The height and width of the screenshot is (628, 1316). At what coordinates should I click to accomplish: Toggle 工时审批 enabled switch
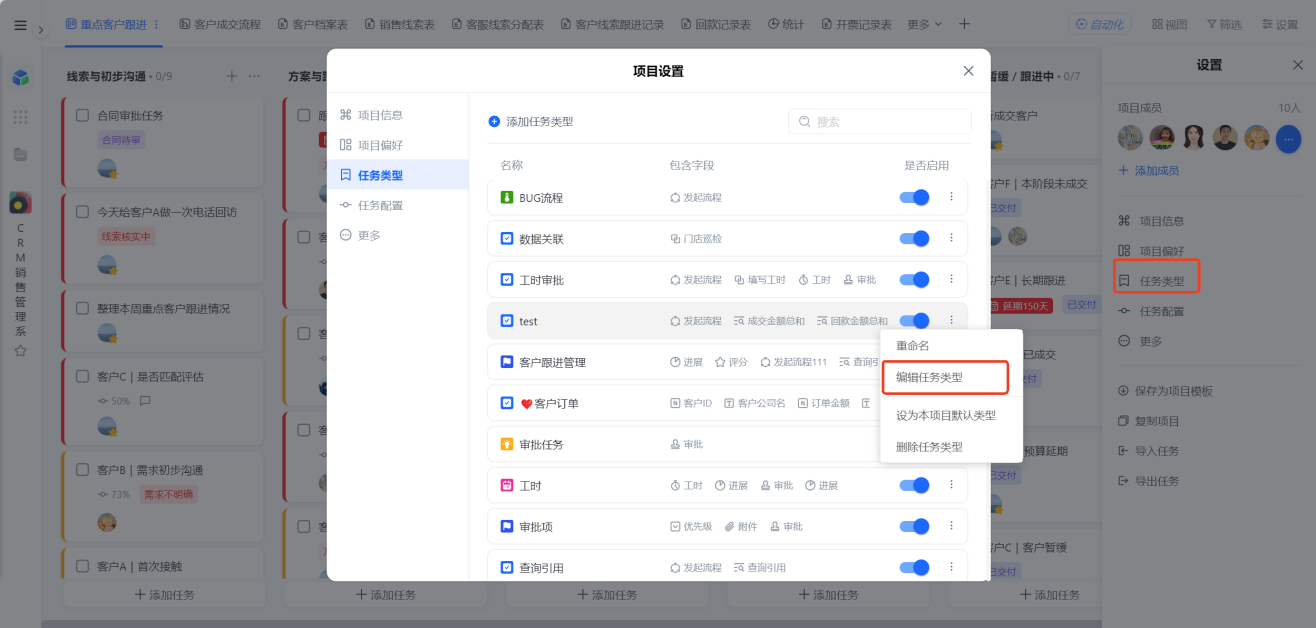pyautogui.click(x=914, y=280)
